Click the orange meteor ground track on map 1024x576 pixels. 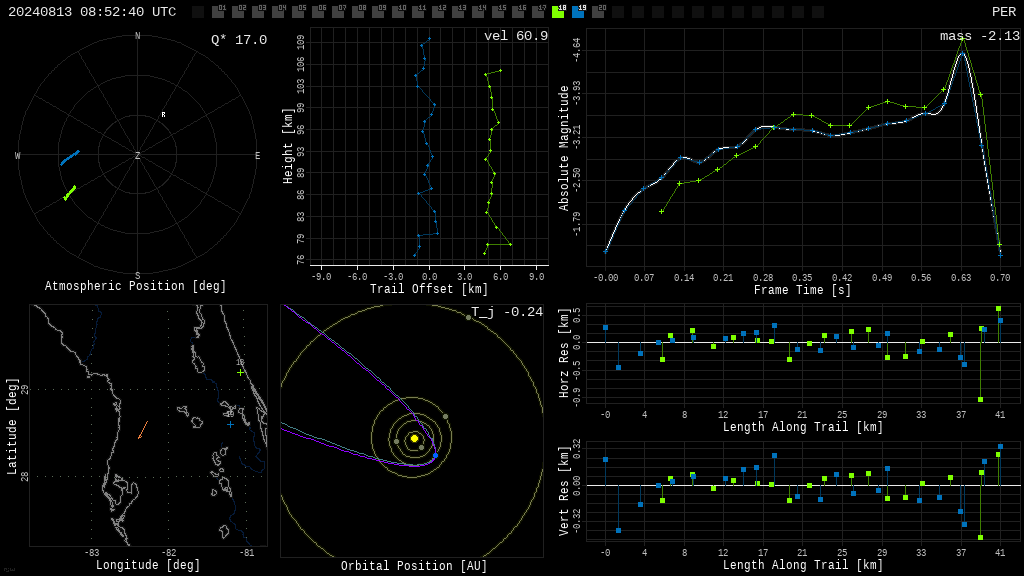[143, 430]
